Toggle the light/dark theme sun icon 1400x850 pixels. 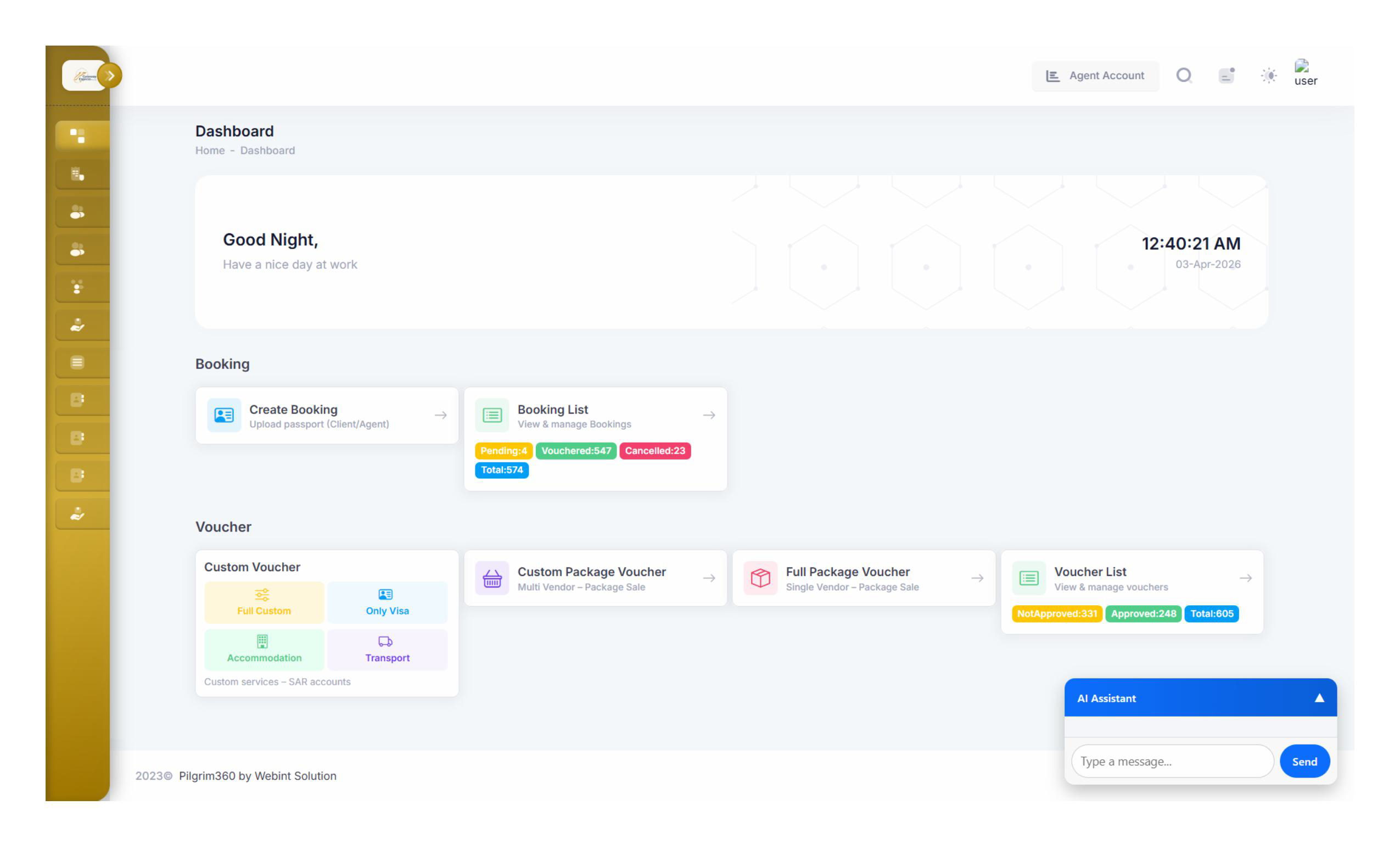(1268, 75)
